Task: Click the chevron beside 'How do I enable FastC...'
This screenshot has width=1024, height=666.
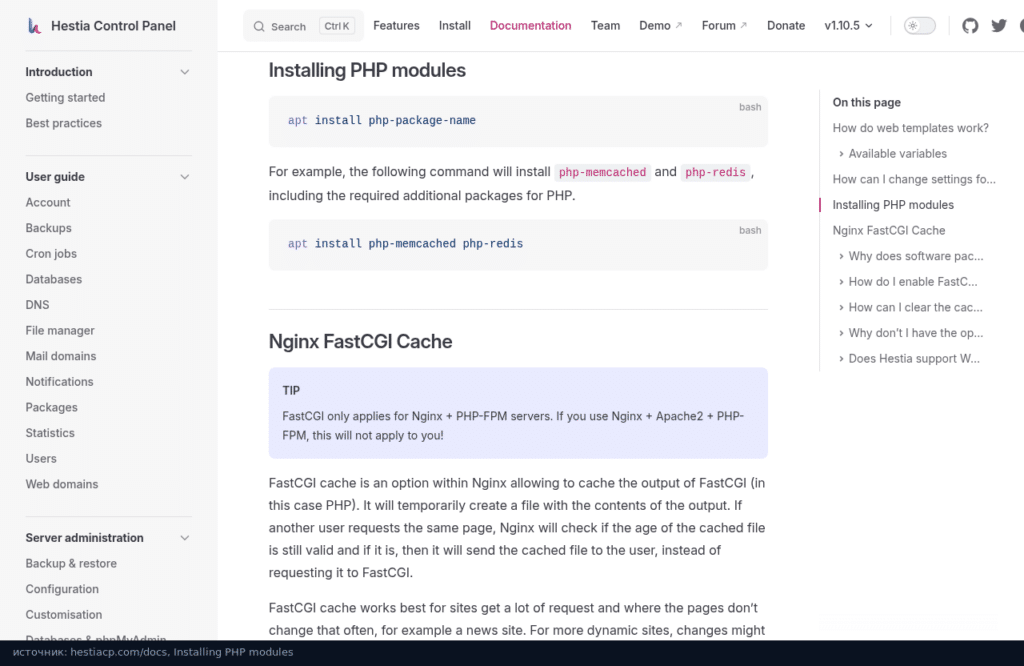Action: click(x=841, y=282)
